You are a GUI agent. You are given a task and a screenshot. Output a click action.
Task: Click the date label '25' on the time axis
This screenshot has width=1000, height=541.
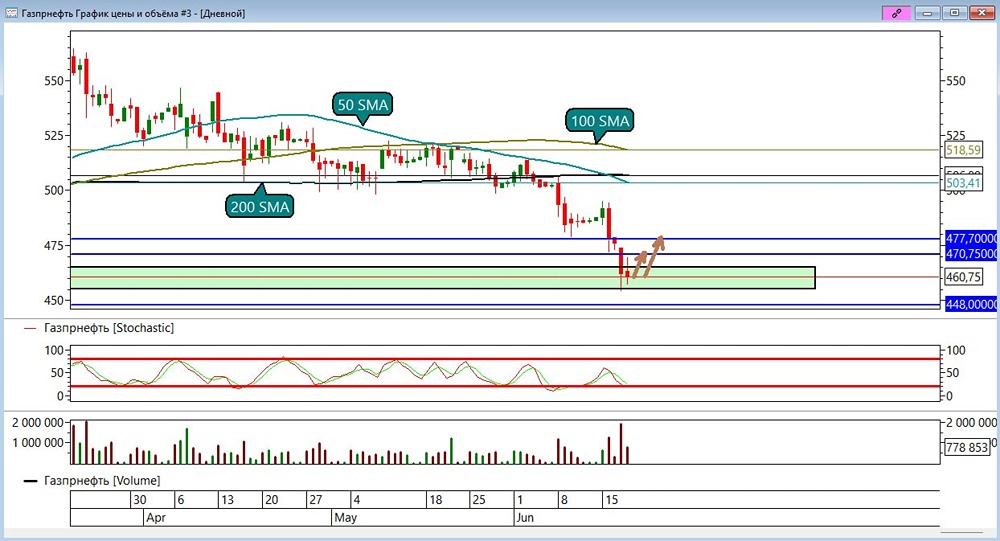tap(478, 500)
